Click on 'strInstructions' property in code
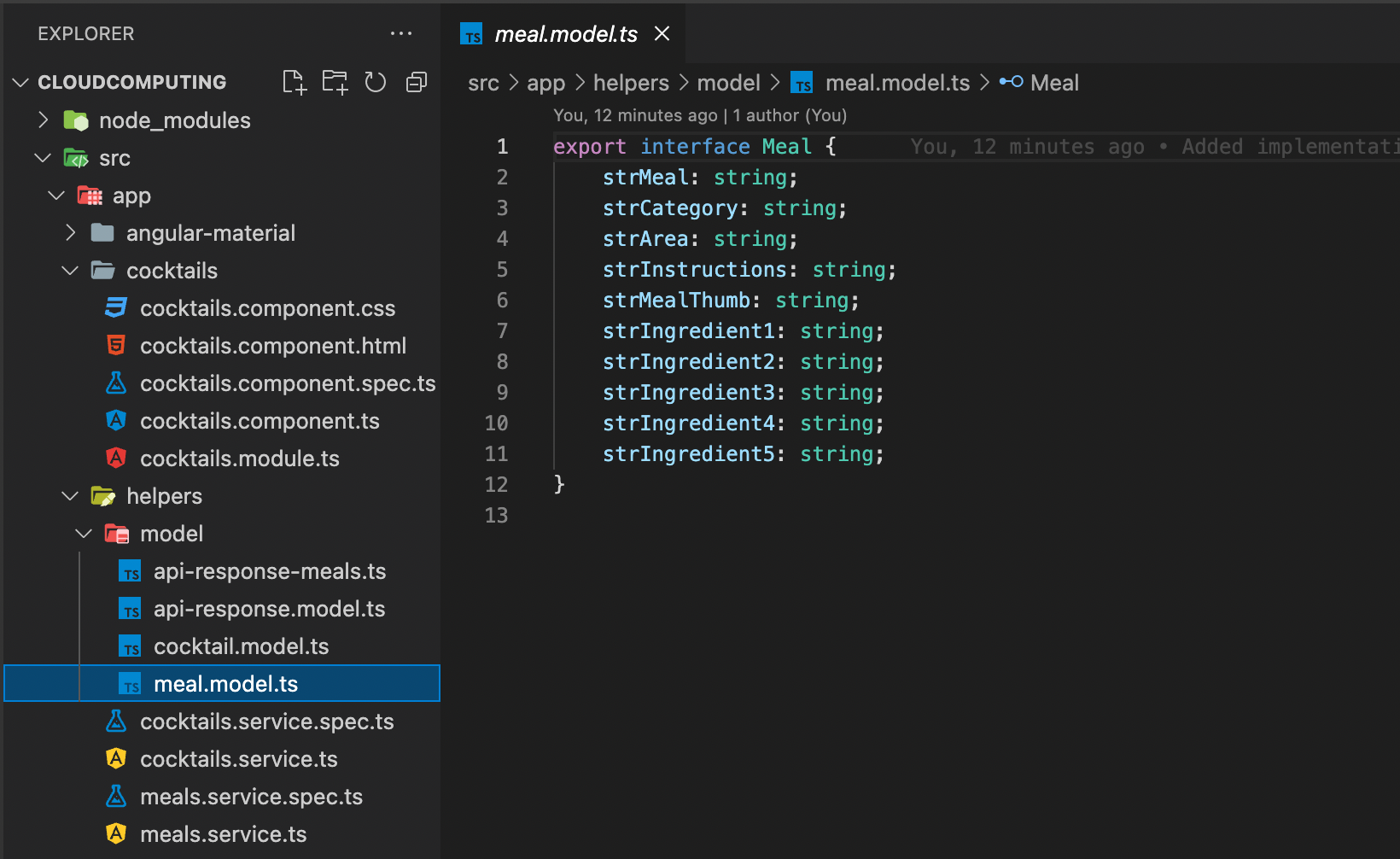The width and height of the screenshot is (1400, 859). point(695,270)
